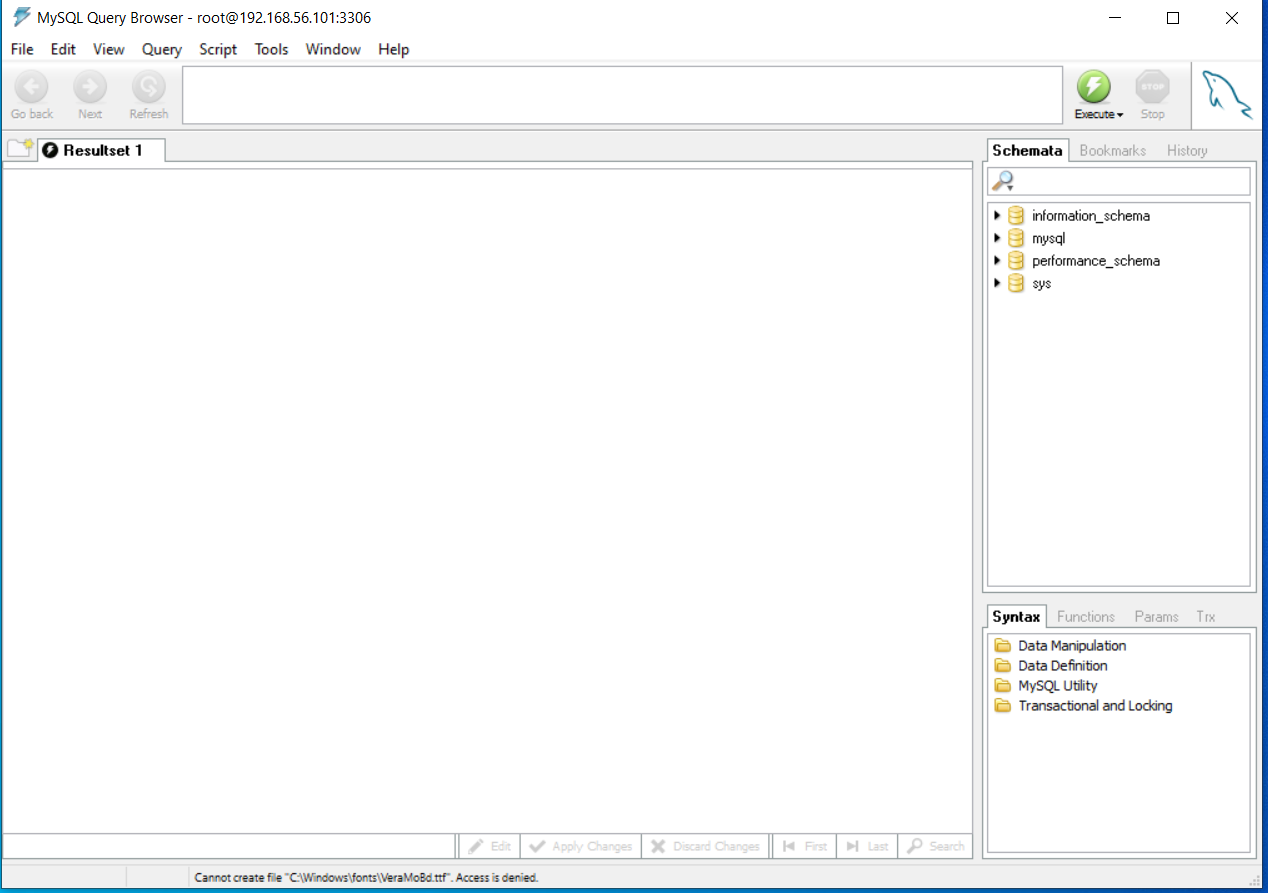Select the Data Definition syntax entry
1268x893 pixels.
1063,666
